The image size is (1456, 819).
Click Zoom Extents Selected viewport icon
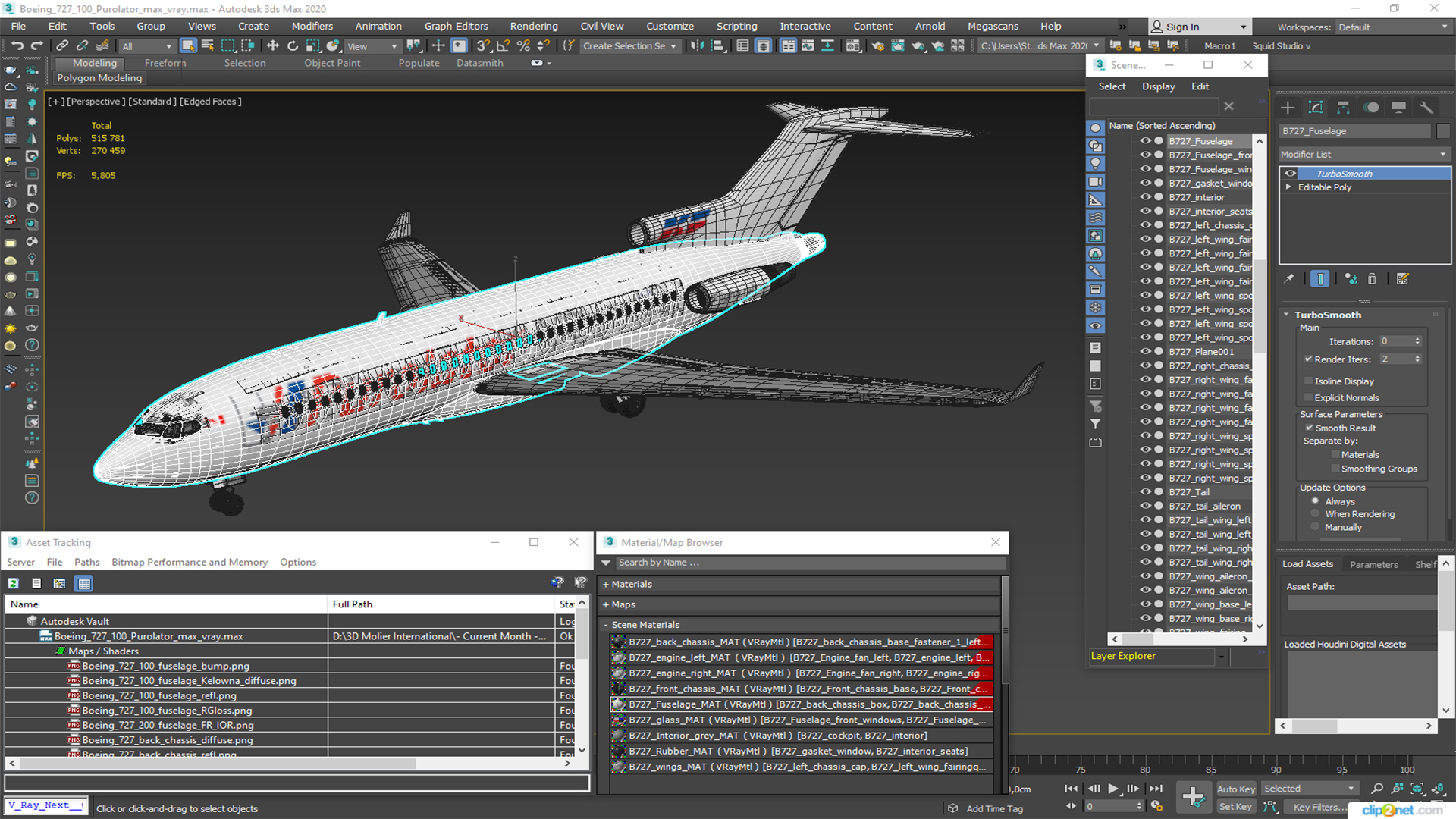point(1417,789)
